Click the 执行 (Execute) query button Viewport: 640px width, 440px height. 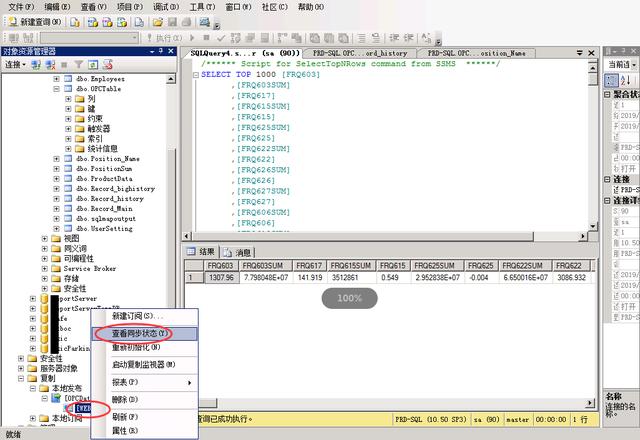(x=167, y=37)
